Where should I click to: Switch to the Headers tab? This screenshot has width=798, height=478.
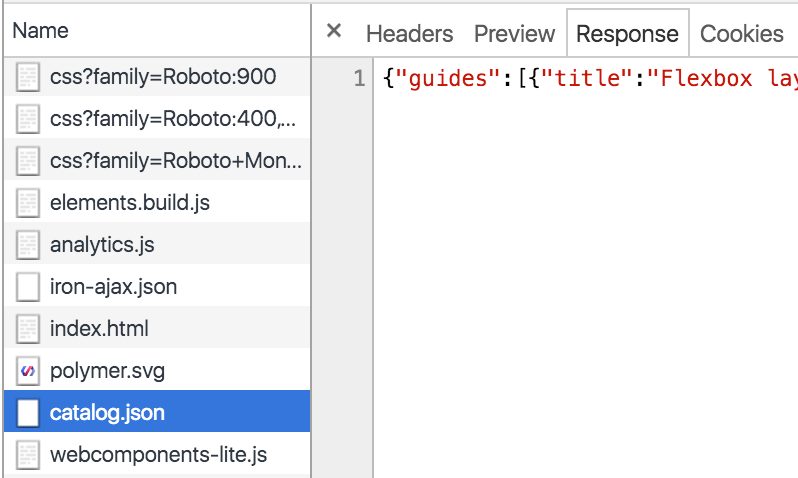point(409,34)
